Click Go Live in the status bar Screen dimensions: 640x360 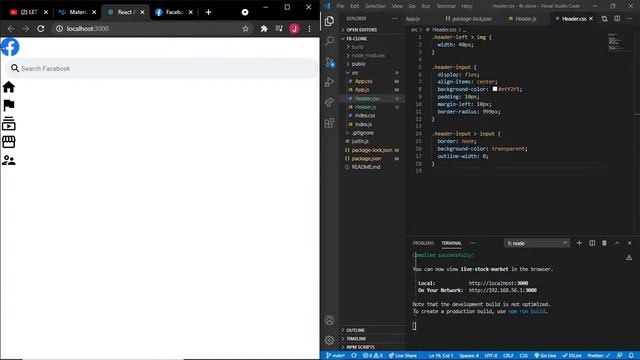[545, 356]
